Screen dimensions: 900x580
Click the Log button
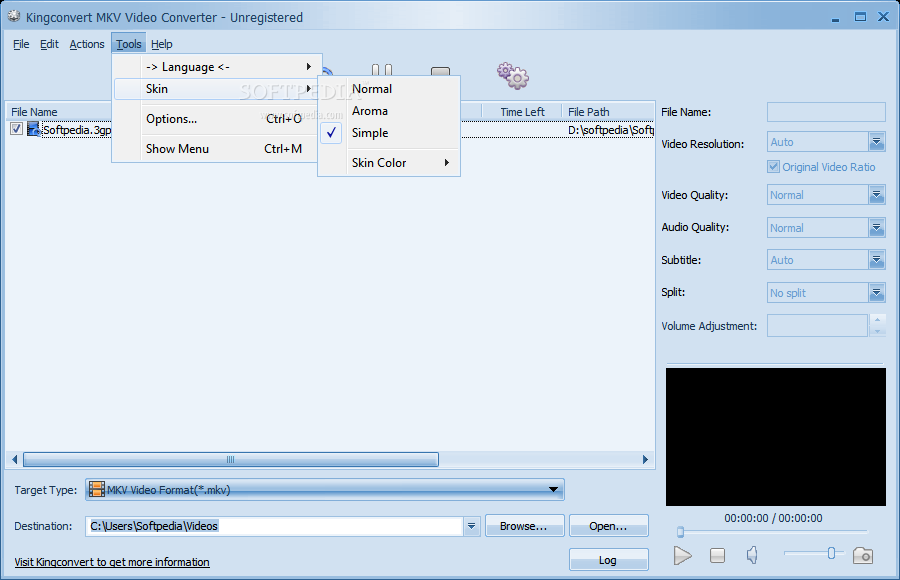point(608,560)
